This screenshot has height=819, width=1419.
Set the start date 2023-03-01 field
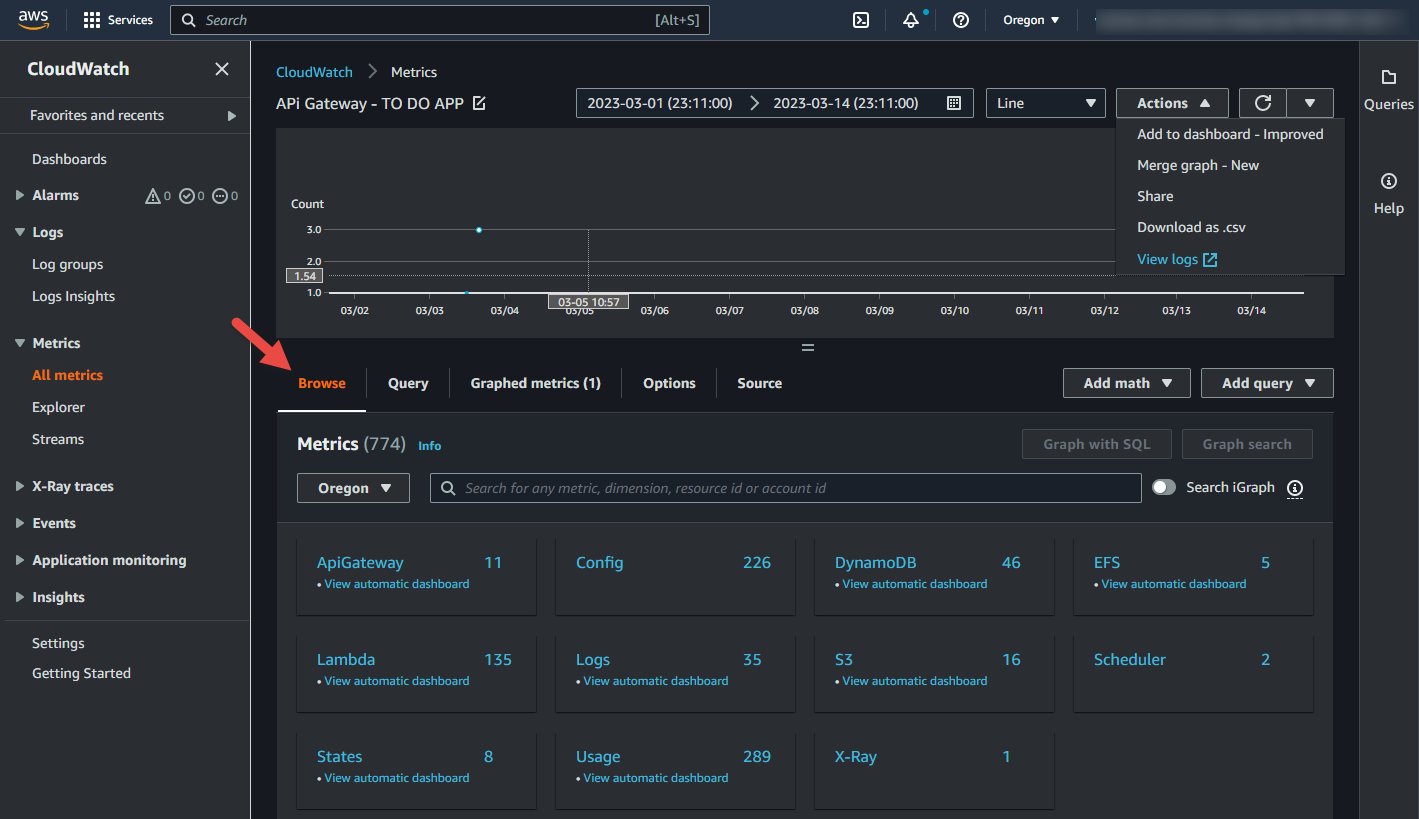660,103
